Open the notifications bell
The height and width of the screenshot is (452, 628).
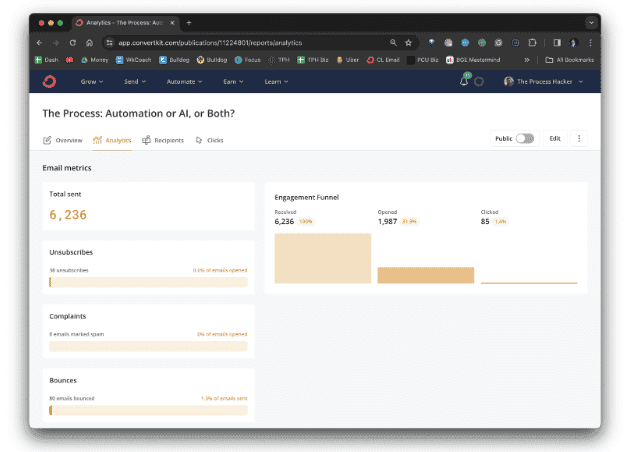pyautogui.click(x=464, y=81)
